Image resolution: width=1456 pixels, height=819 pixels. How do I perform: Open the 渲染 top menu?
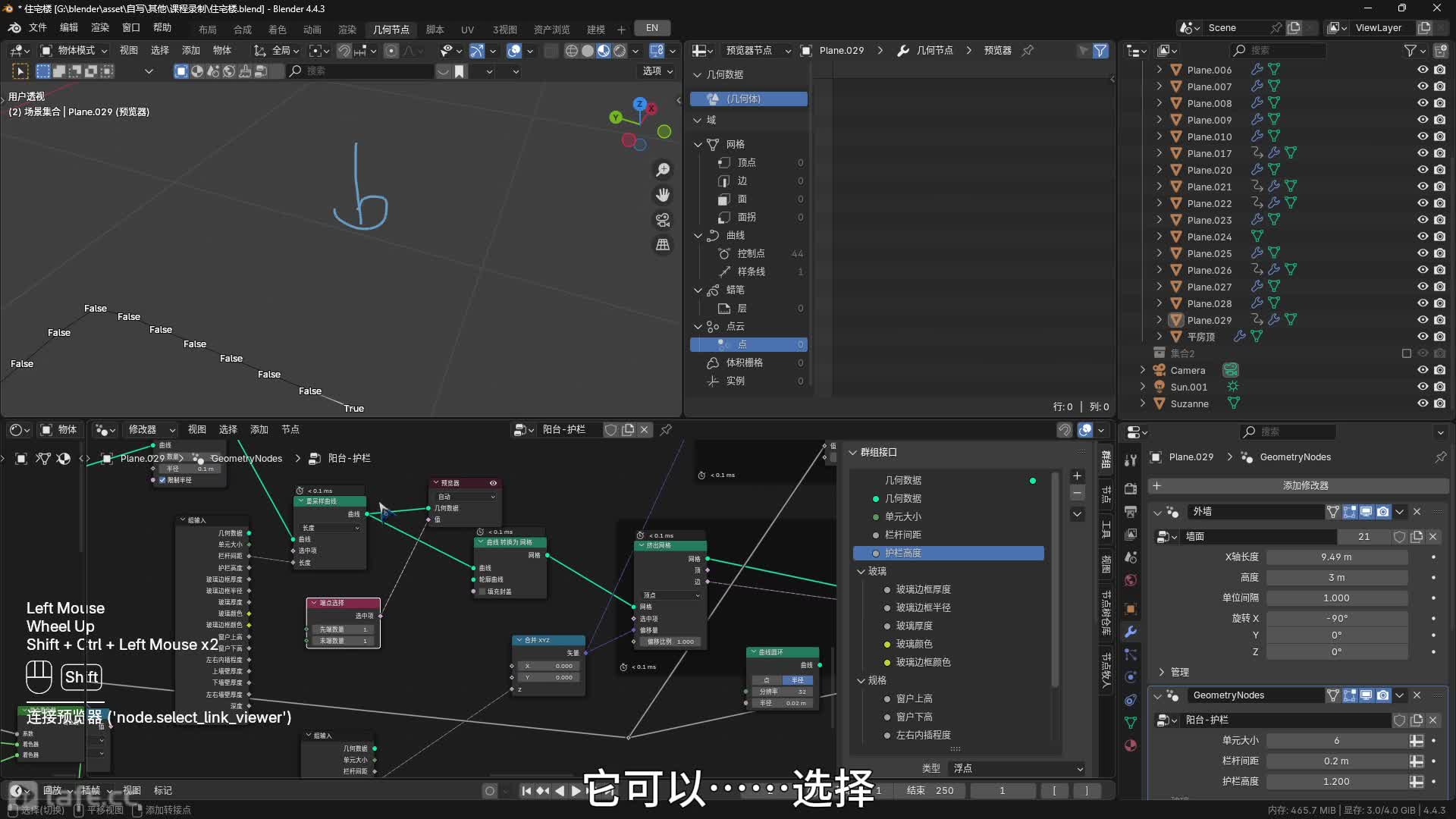pyautogui.click(x=100, y=28)
